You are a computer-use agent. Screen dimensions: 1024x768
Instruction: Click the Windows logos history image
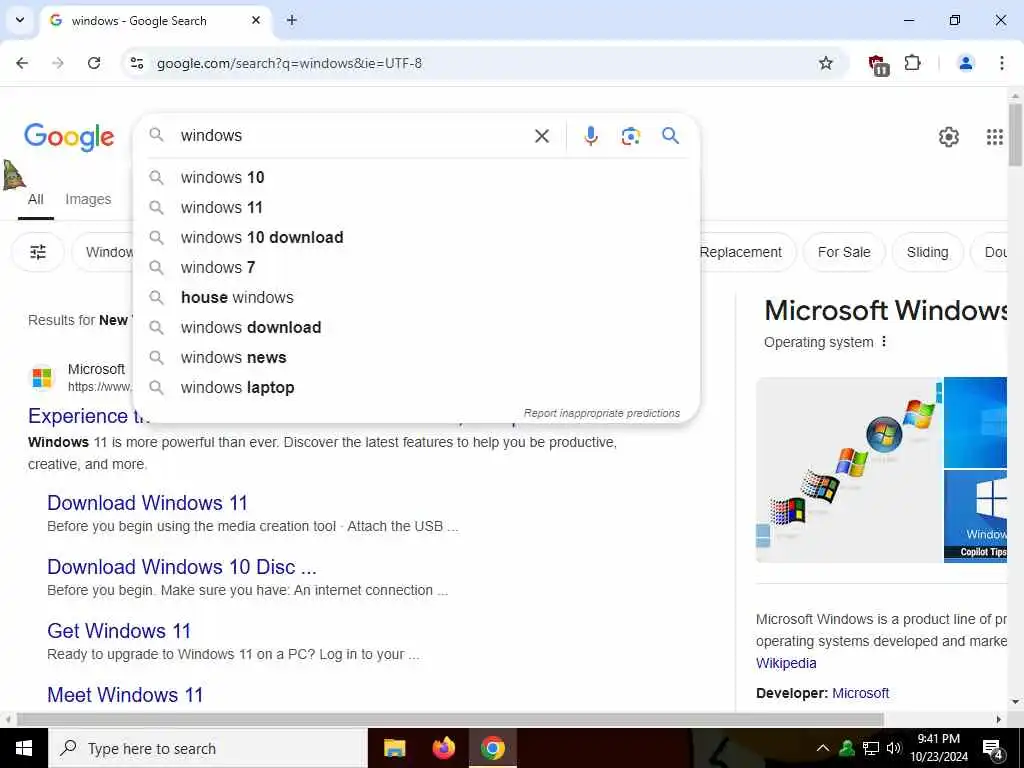pyautogui.click(x=848, y=470)
